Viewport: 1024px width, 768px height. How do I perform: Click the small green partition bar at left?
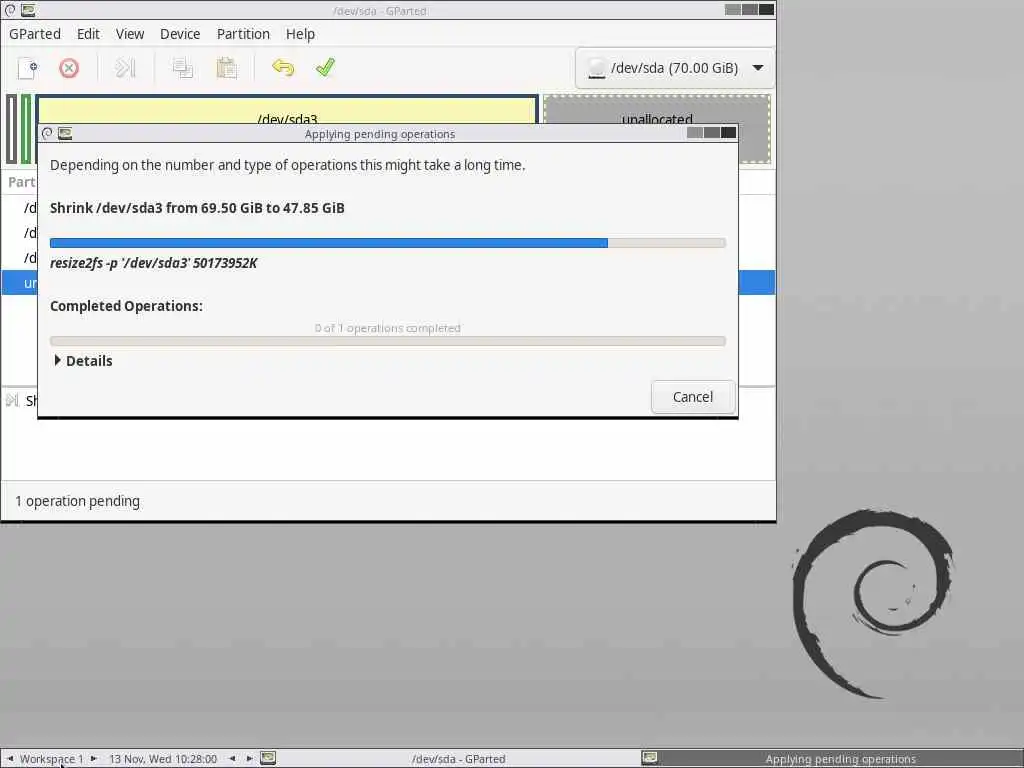click(25, 129)
